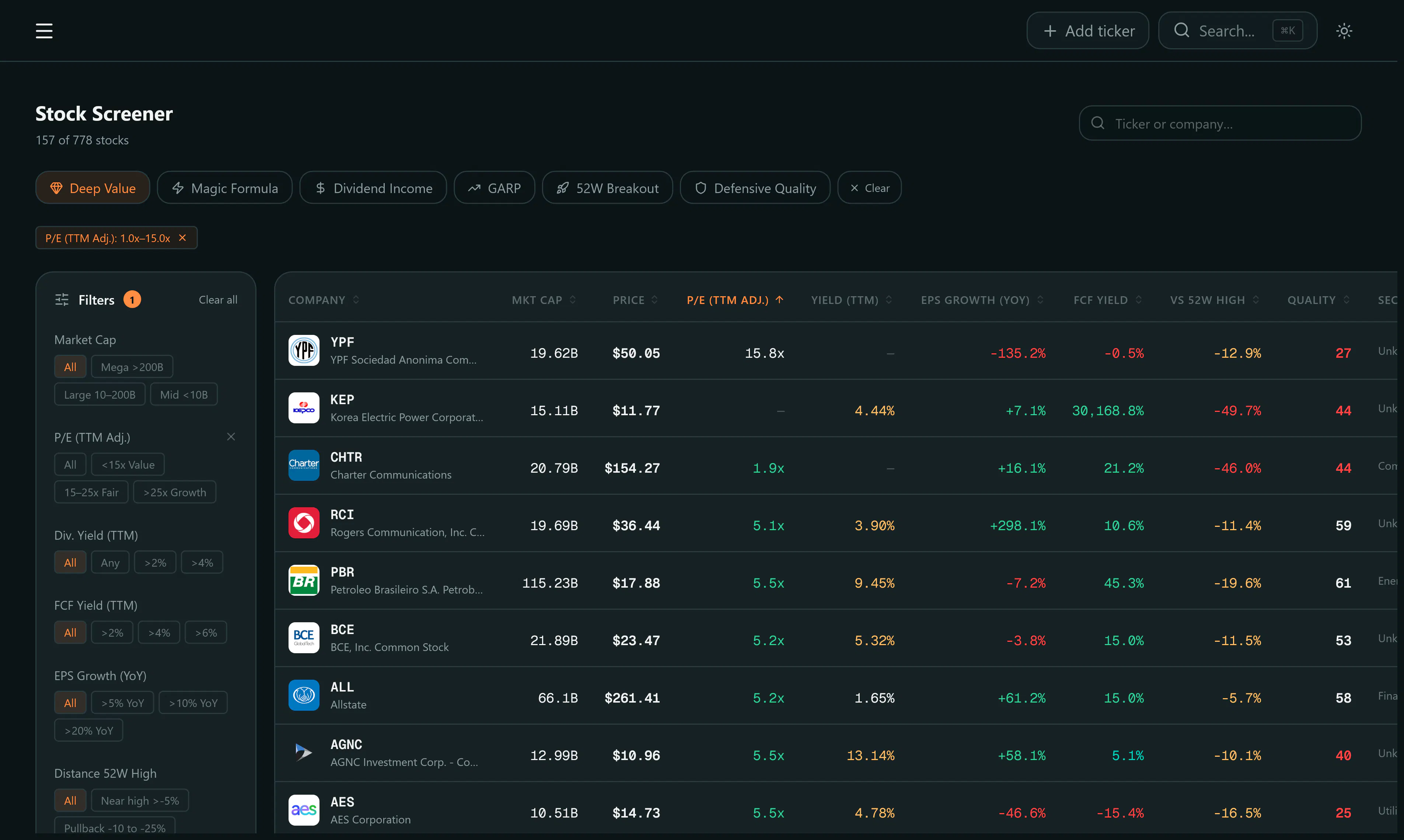Sort table by Price column
This screenshot has height=840, width=1404.
(x=636, y=300)
